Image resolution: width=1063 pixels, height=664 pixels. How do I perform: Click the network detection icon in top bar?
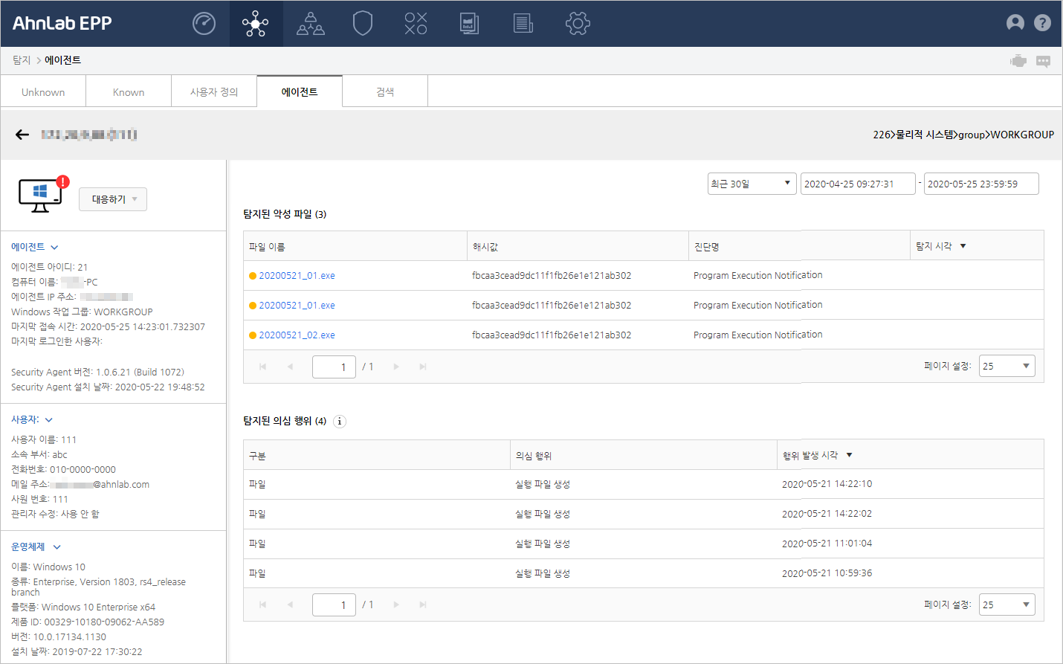256,23
